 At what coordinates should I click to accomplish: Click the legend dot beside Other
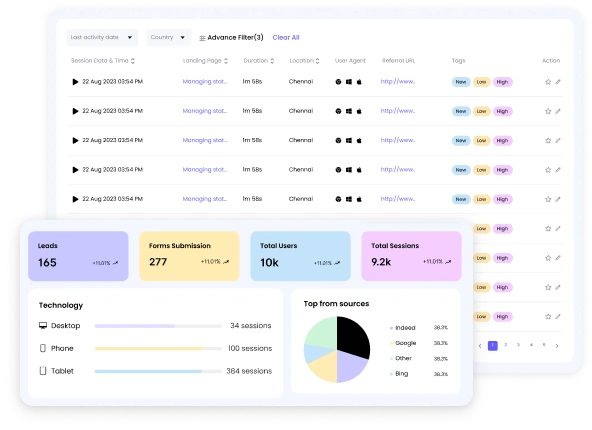391,359
